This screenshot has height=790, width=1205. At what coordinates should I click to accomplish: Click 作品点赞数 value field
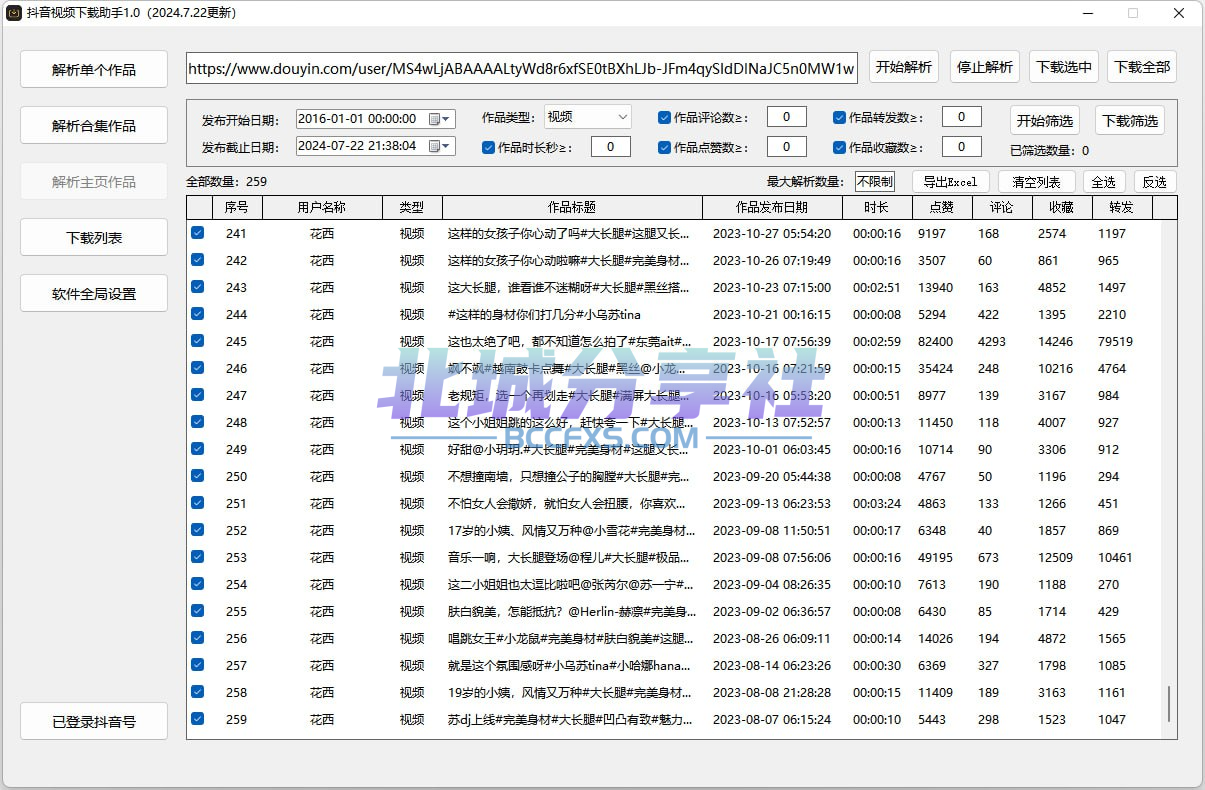click(787, 147)
